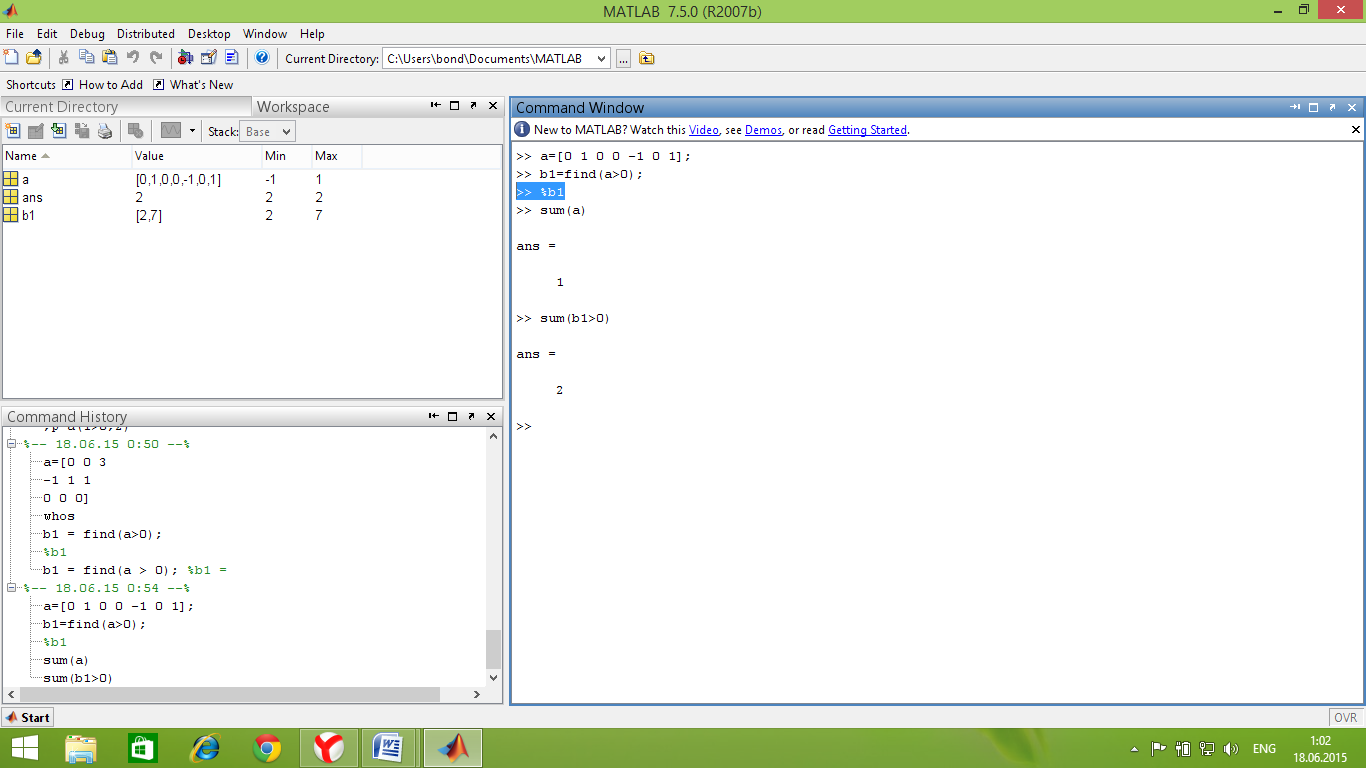Dismiss the New to MATLAB info bar
Viewport: 1366px width, 768px height.
click(1356, 130)
